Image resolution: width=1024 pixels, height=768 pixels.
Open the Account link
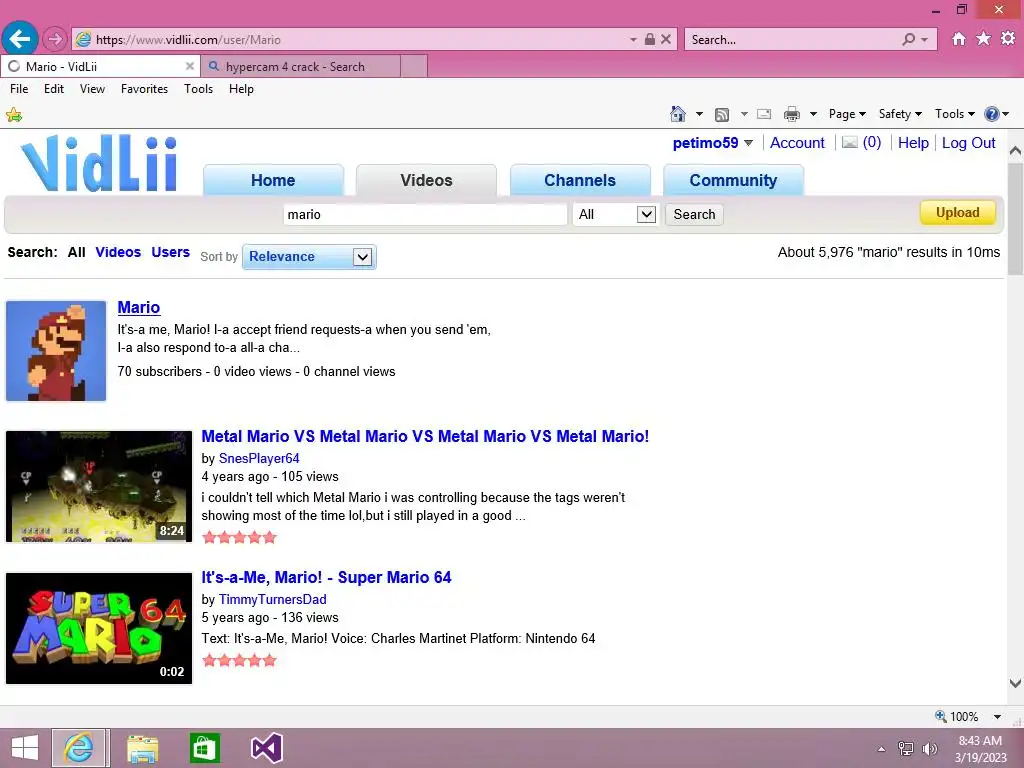797,143
